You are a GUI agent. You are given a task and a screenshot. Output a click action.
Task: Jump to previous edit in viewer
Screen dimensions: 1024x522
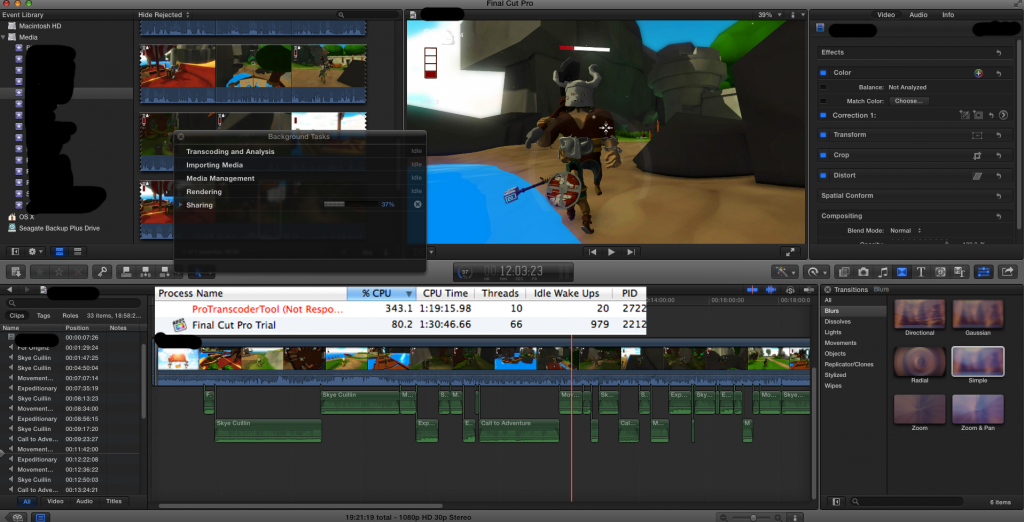click(592, 252)
